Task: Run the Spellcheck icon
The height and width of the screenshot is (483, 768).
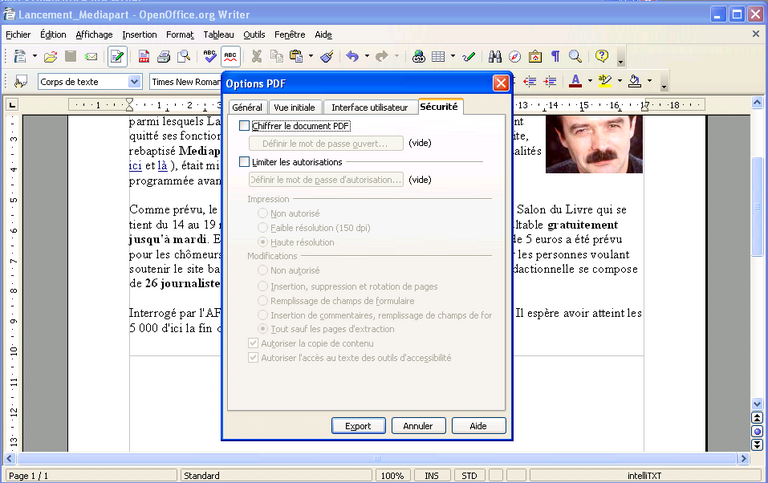Action: click(x=210, y=57)
